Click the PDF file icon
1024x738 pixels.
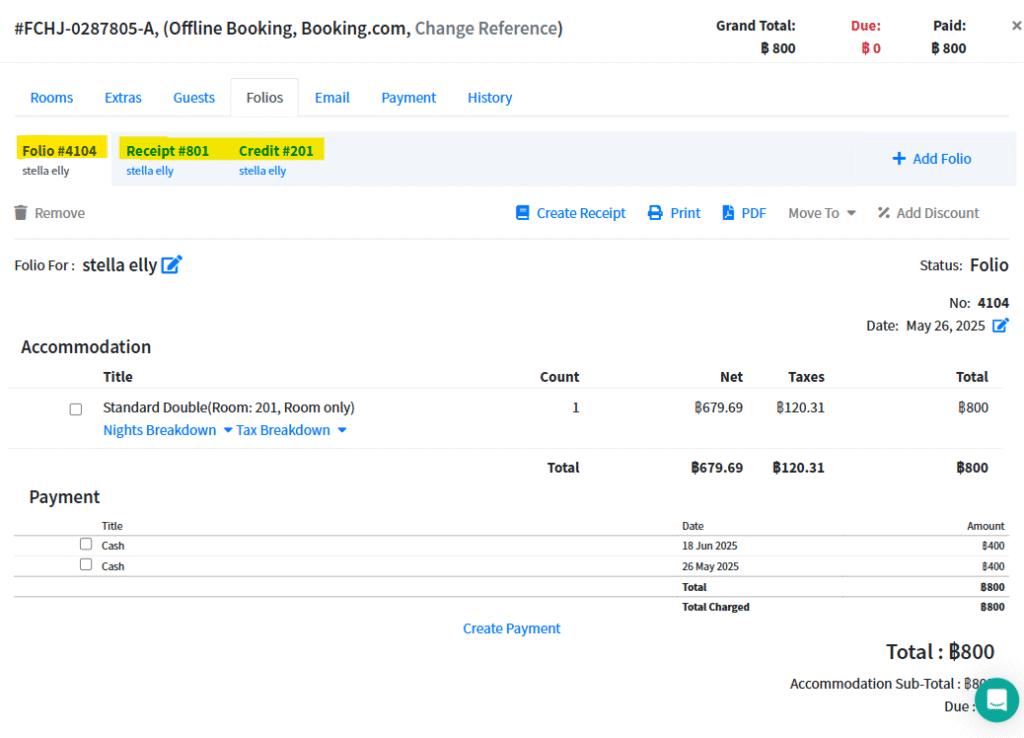pyautogui.click(x=728, y=213)
